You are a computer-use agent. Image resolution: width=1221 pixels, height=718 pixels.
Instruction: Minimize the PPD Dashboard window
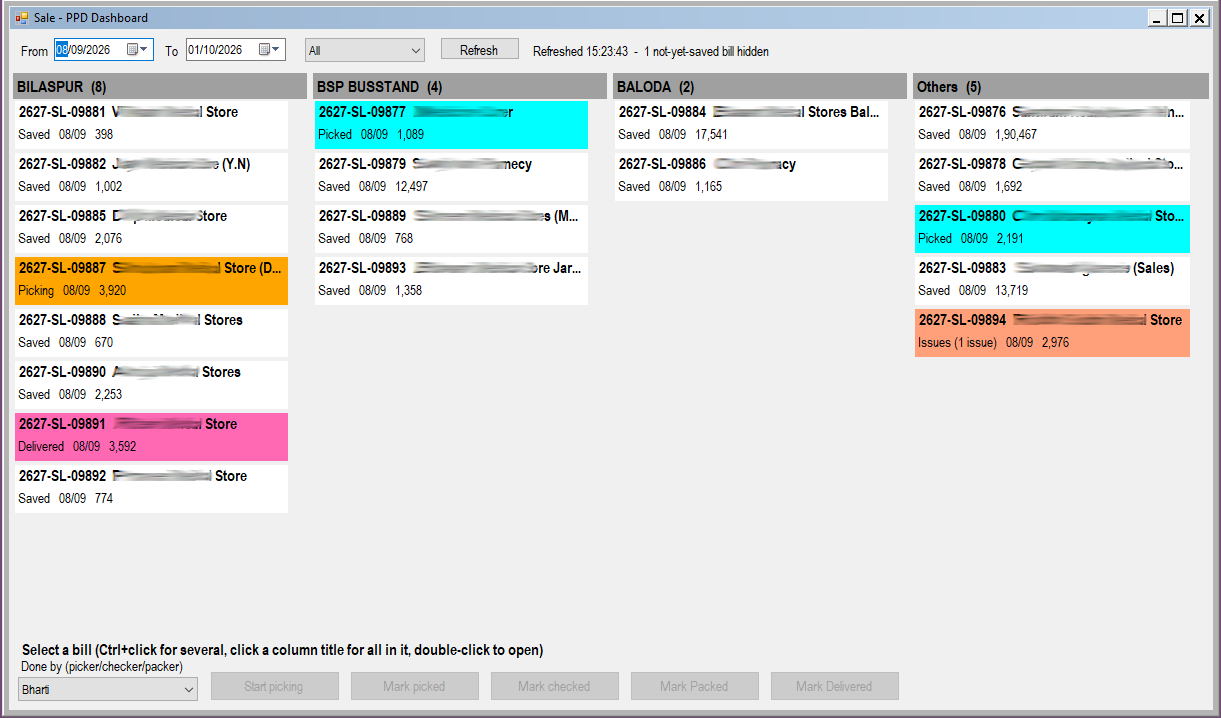tap(1156, 18)
